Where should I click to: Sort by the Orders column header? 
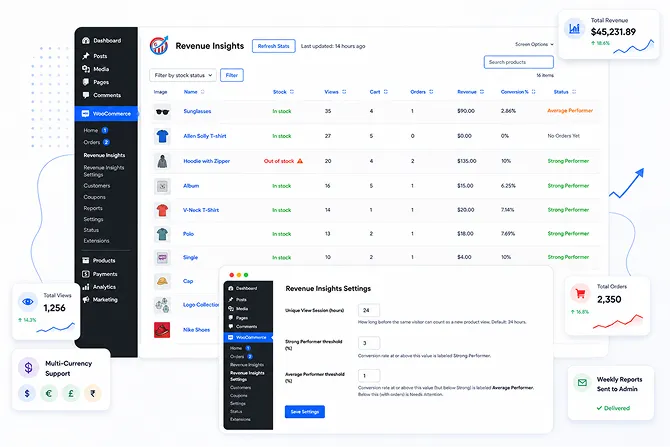(x=422, y=92)
